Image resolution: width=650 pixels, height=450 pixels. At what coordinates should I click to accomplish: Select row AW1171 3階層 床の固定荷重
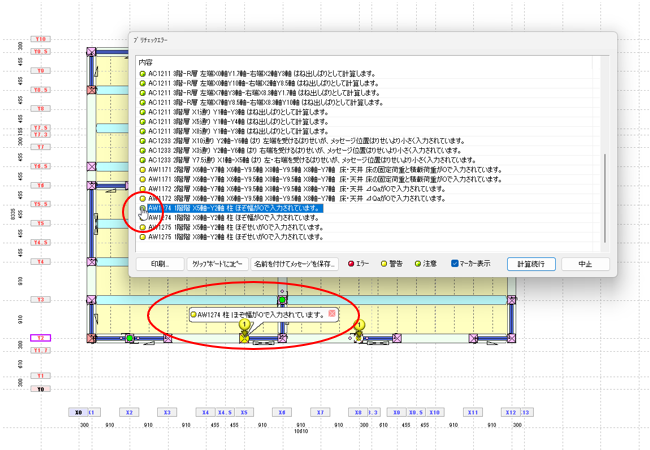[x=325, y=179]
